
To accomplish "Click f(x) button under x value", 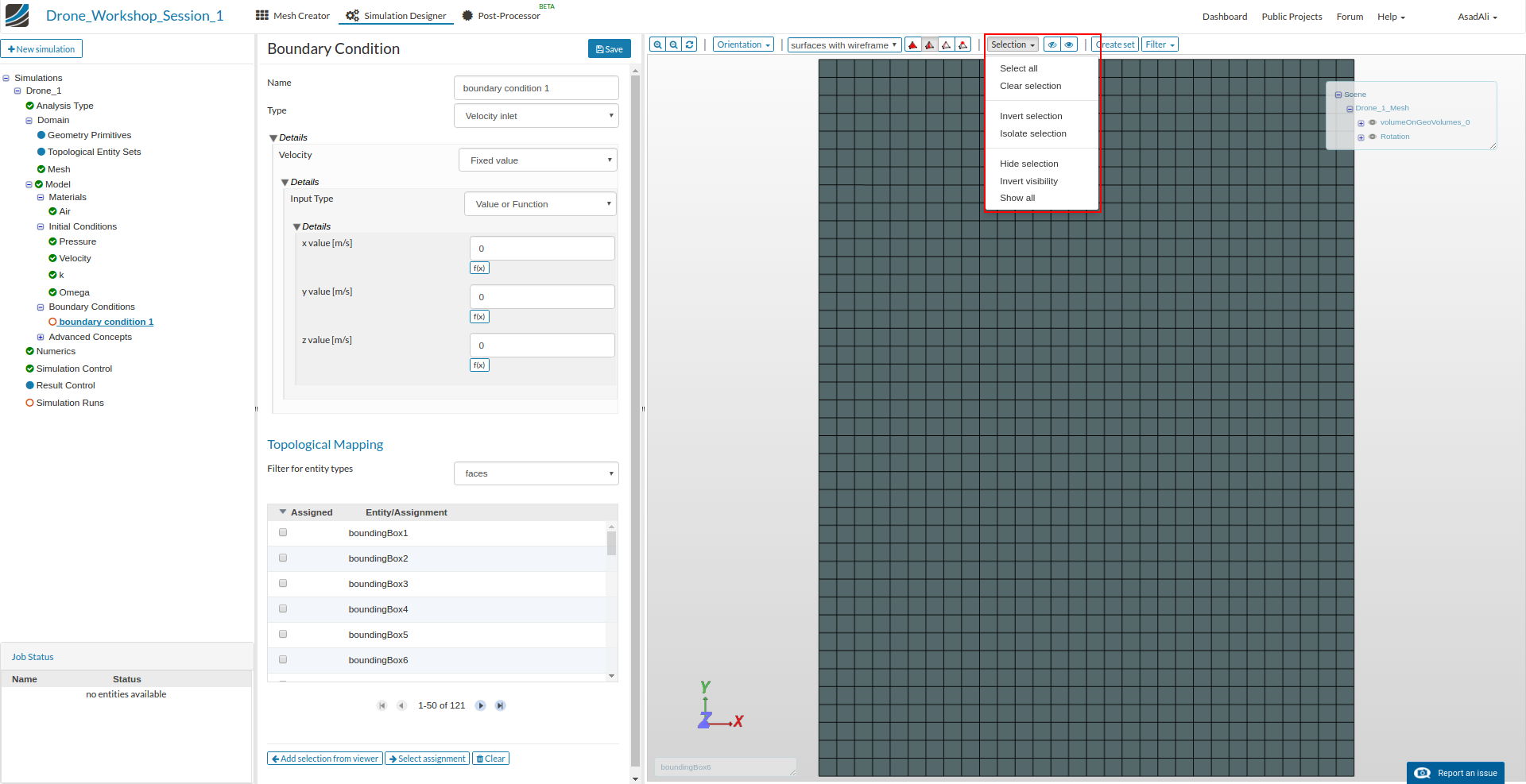I will (479, 268).
